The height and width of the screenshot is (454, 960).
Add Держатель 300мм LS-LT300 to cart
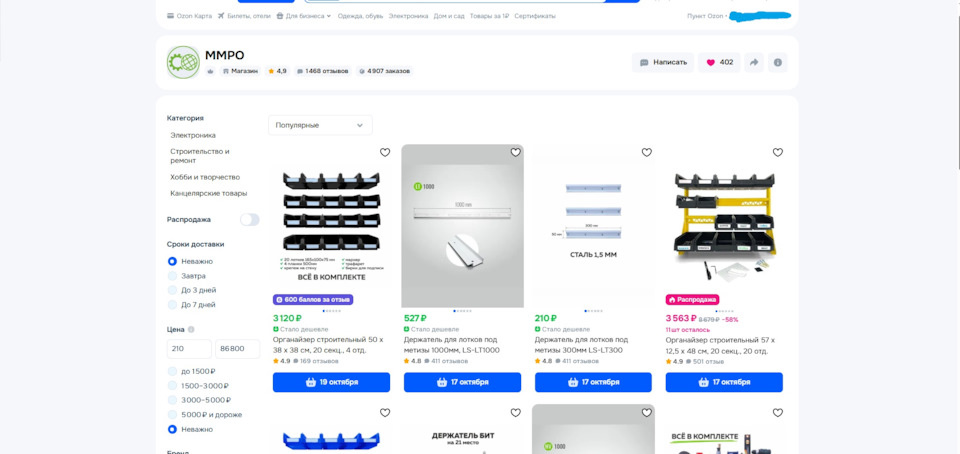point(593,382)
